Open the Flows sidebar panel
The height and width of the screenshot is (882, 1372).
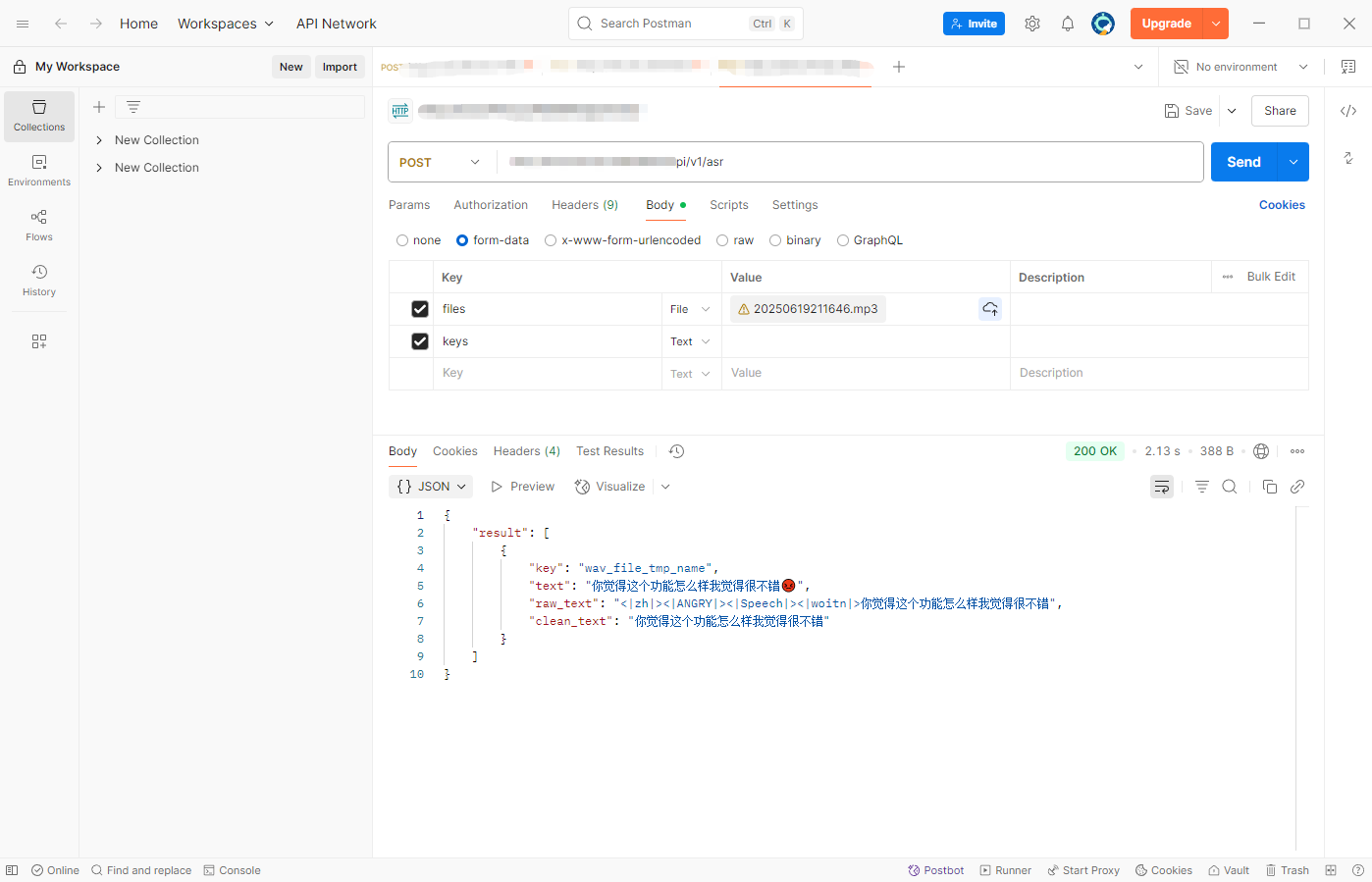tap(39, 225)
